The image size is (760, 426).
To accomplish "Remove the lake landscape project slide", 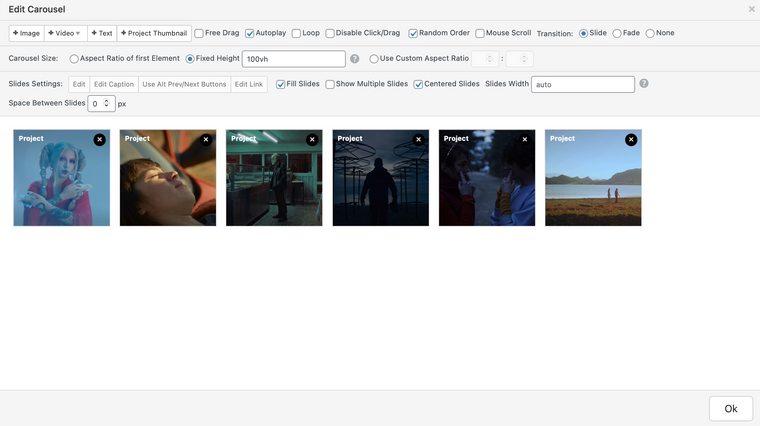I will pyautogui.click(x=631, y=140).
